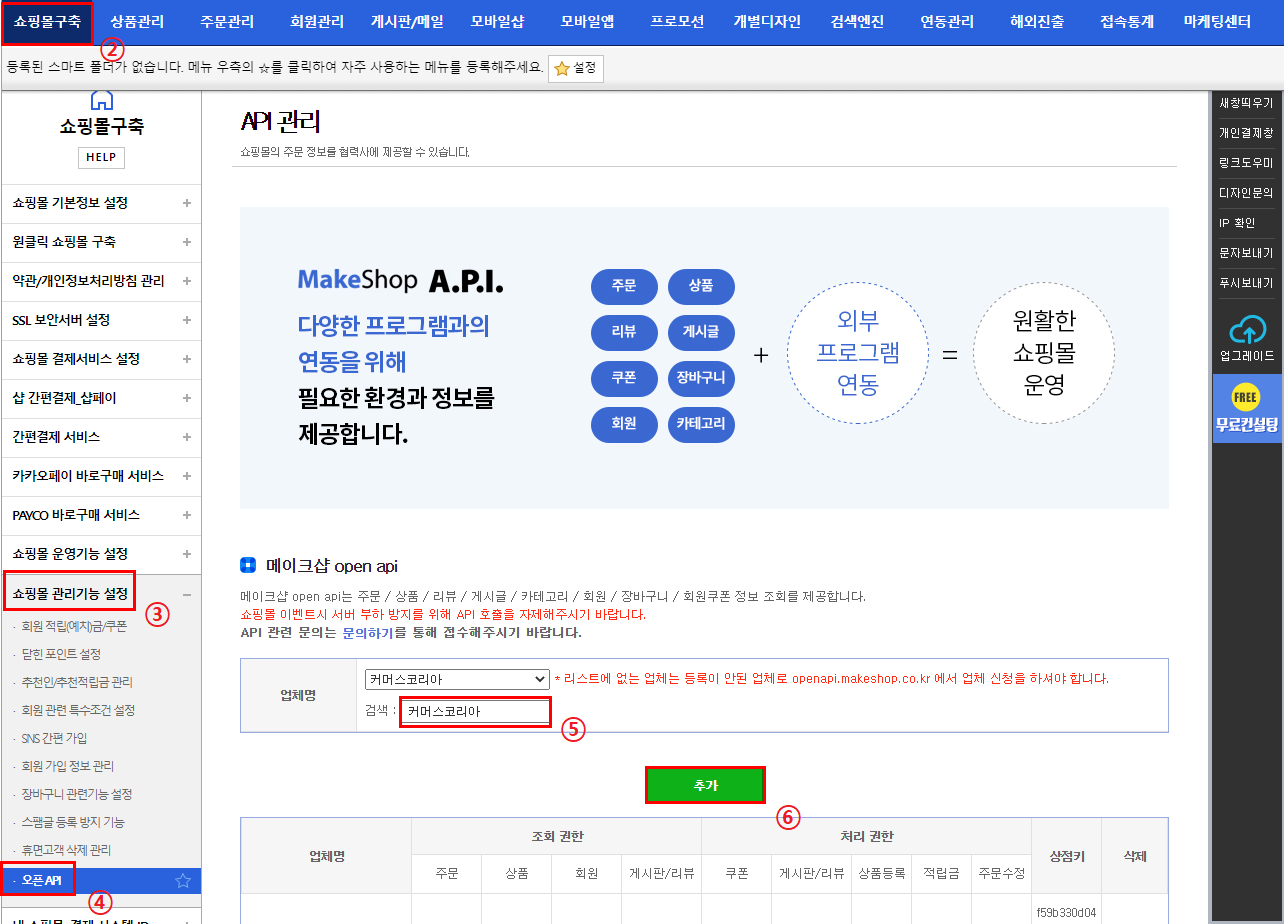Screen dimensions: 1284x924
Task: Click the 업그레이드 cloud upload icon
Action: pyautogui.click(x=1246, y=329)
